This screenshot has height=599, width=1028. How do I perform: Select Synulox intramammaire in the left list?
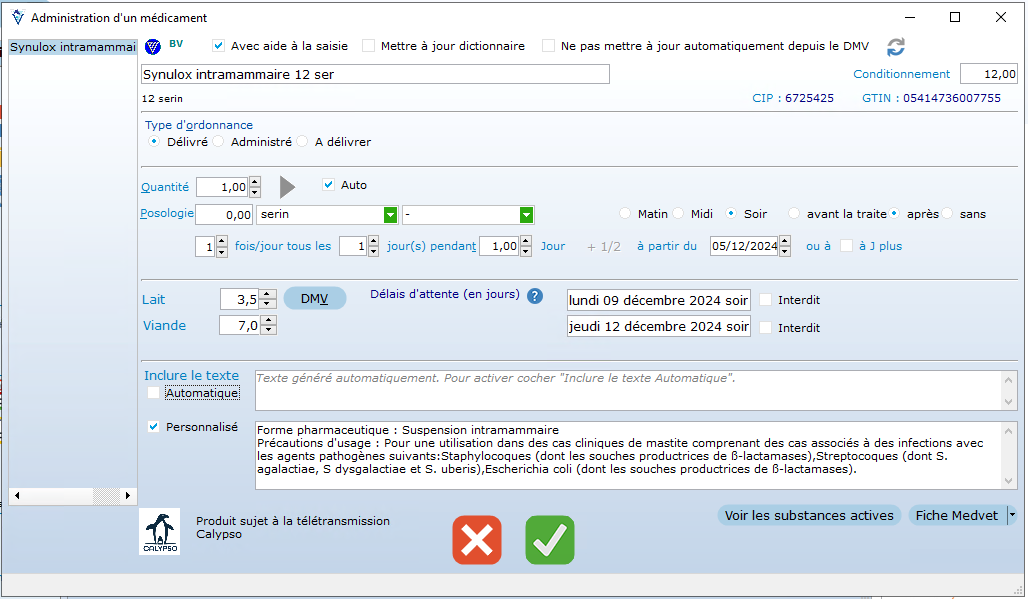click(x=73, y=47)
